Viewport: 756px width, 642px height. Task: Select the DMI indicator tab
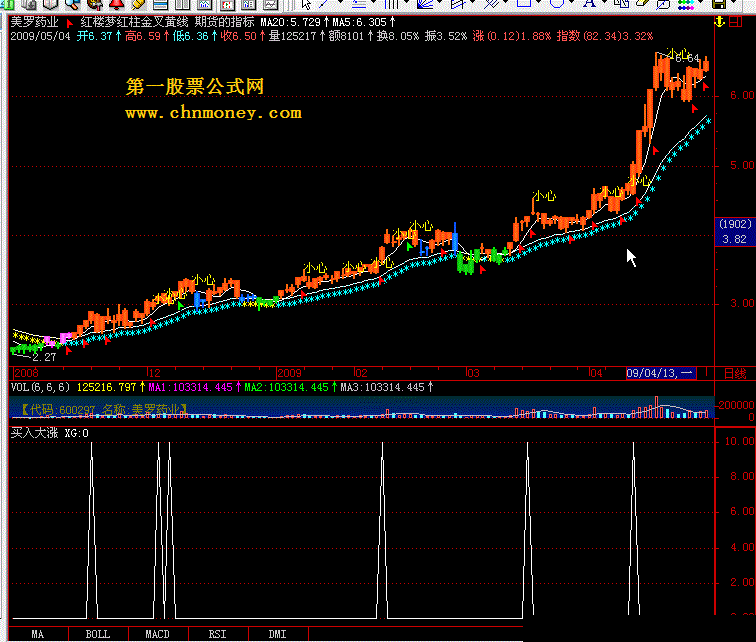277,634
